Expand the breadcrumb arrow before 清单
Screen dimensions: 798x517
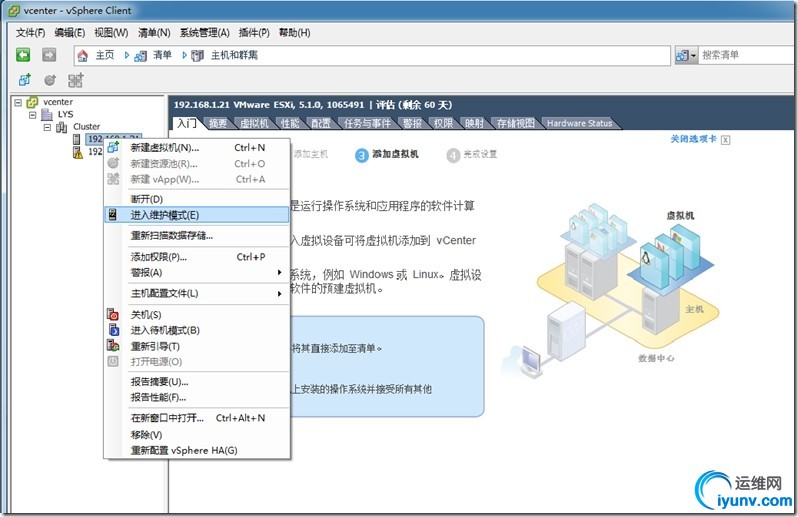pos(127,55)
